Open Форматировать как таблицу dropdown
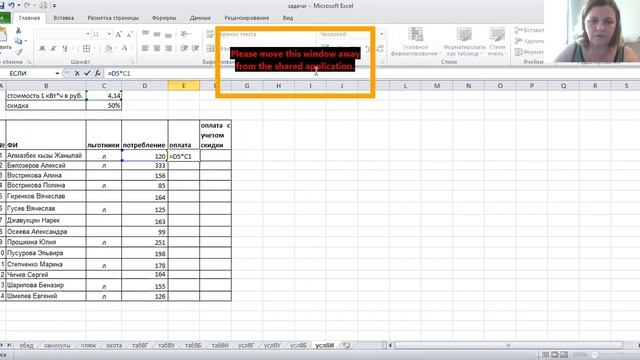This screenshot has width=640, height=360. click(464, 42)
